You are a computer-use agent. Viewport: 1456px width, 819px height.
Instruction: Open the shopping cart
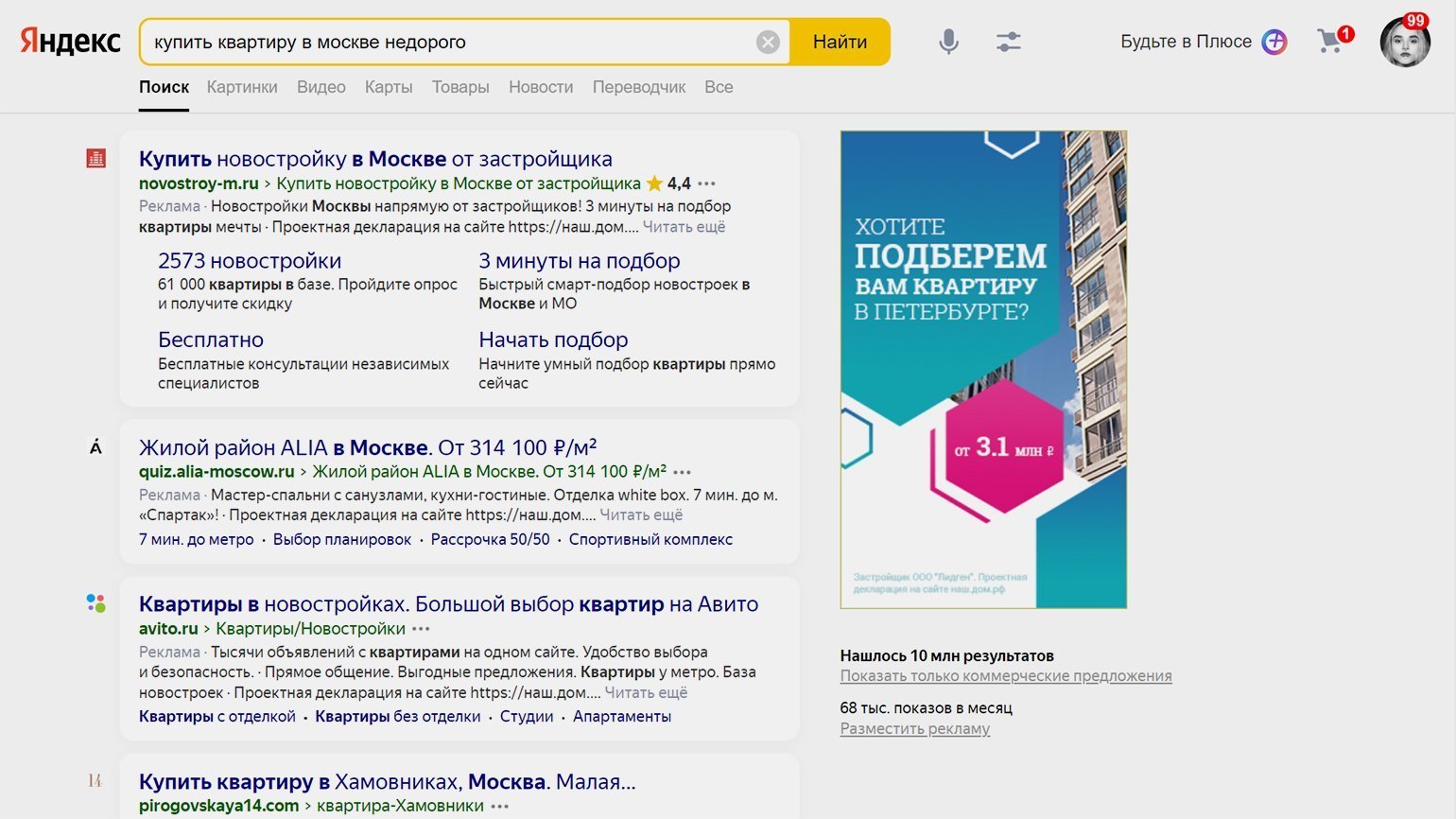[x=1331, y=41]
